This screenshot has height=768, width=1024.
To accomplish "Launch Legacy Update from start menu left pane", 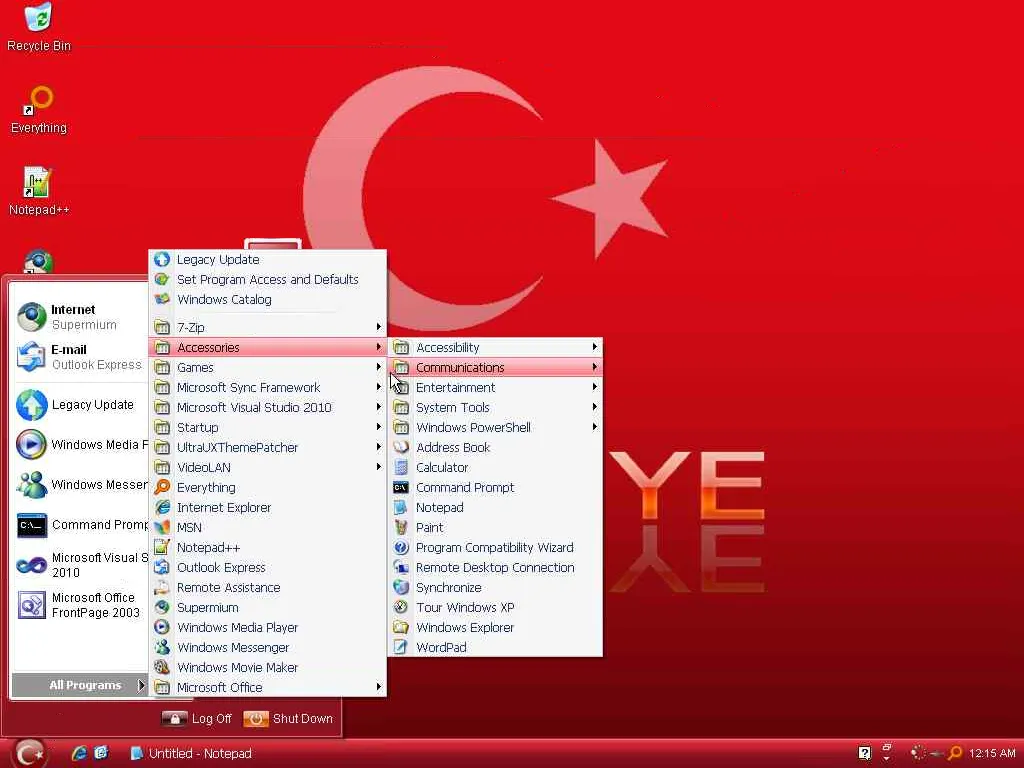I will click(x=81, y=405).
